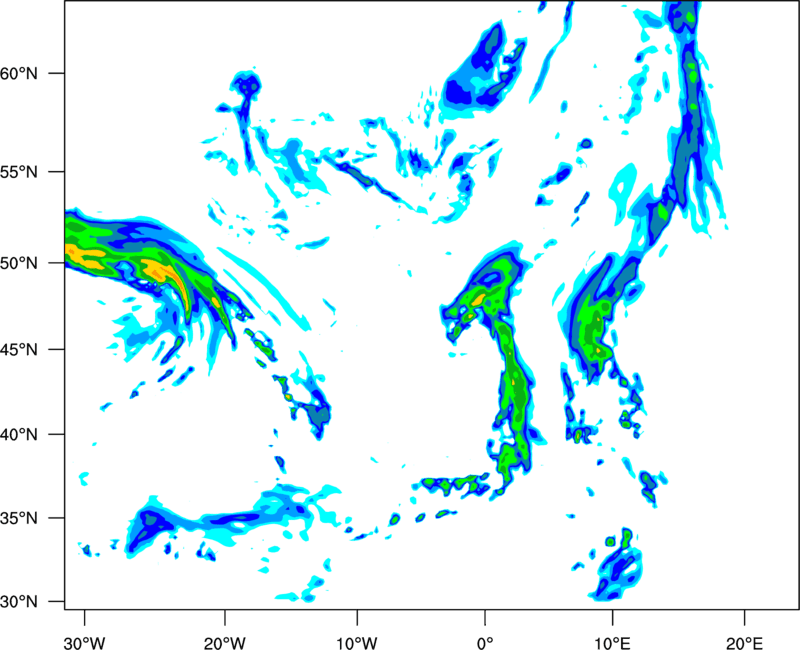Click the 45°N latitude label

(19, 349)
